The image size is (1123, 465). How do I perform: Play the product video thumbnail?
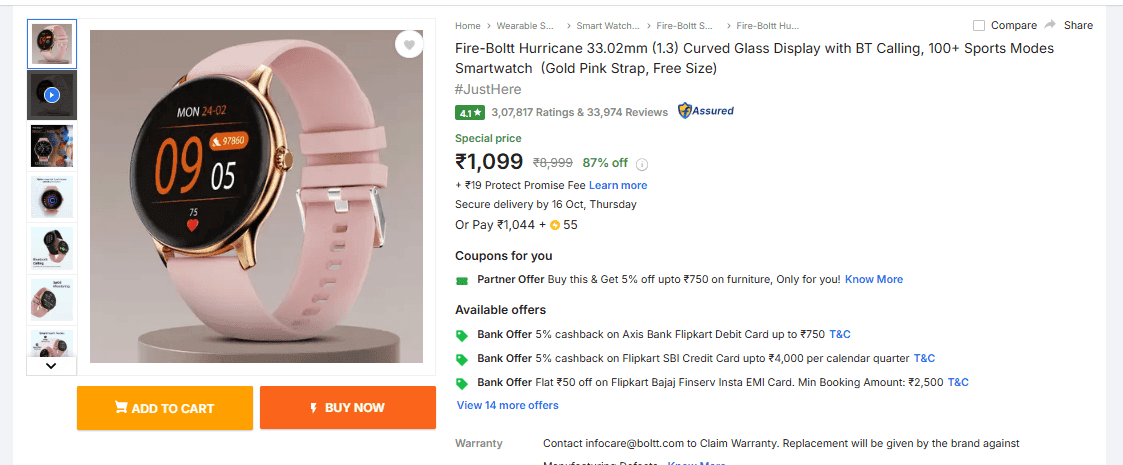(52, 95)
